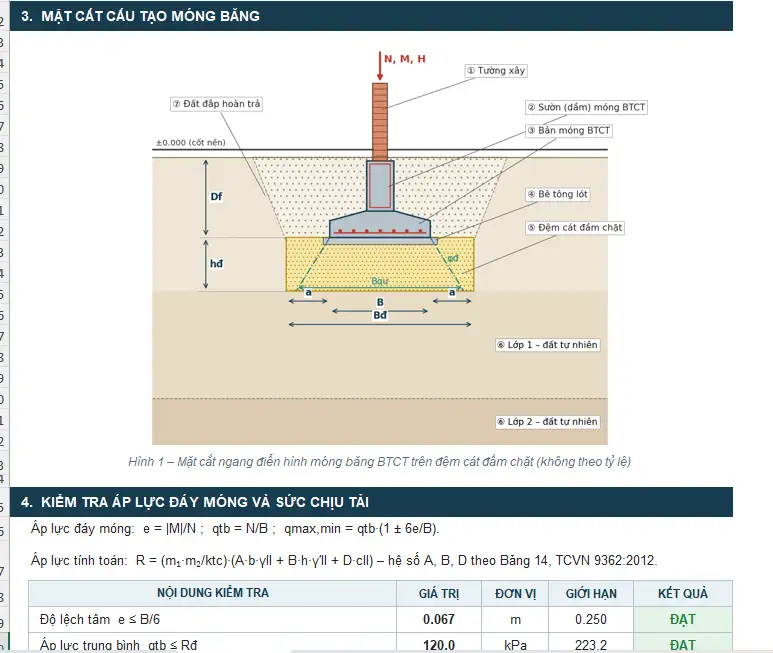773x653 pixels.
Task: Select the figure caption 'Hình 1 – Mặt cắt ngang'
Action: (380, 462)
